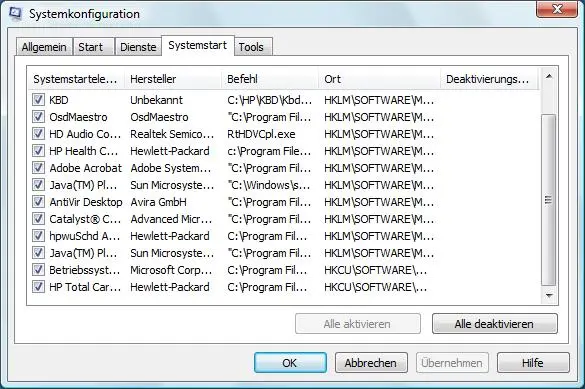Disable the AntiVir Desktop checkbox

coord(38,202)
